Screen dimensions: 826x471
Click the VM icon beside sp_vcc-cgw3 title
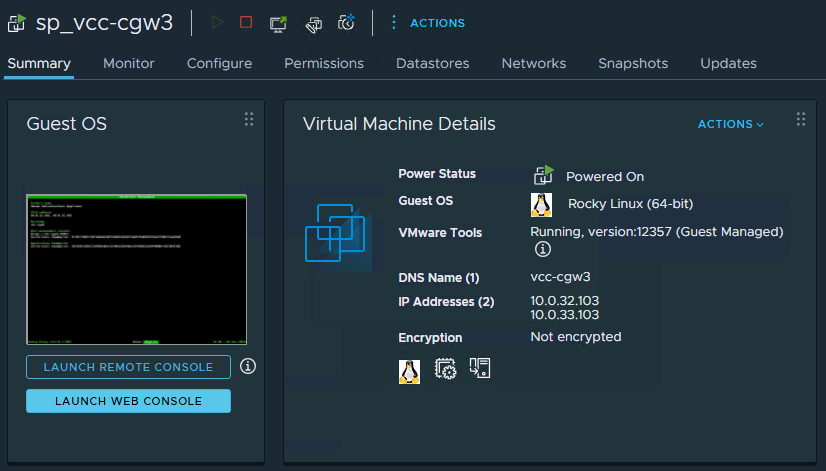pyautogui.click(x=16, y=23)
